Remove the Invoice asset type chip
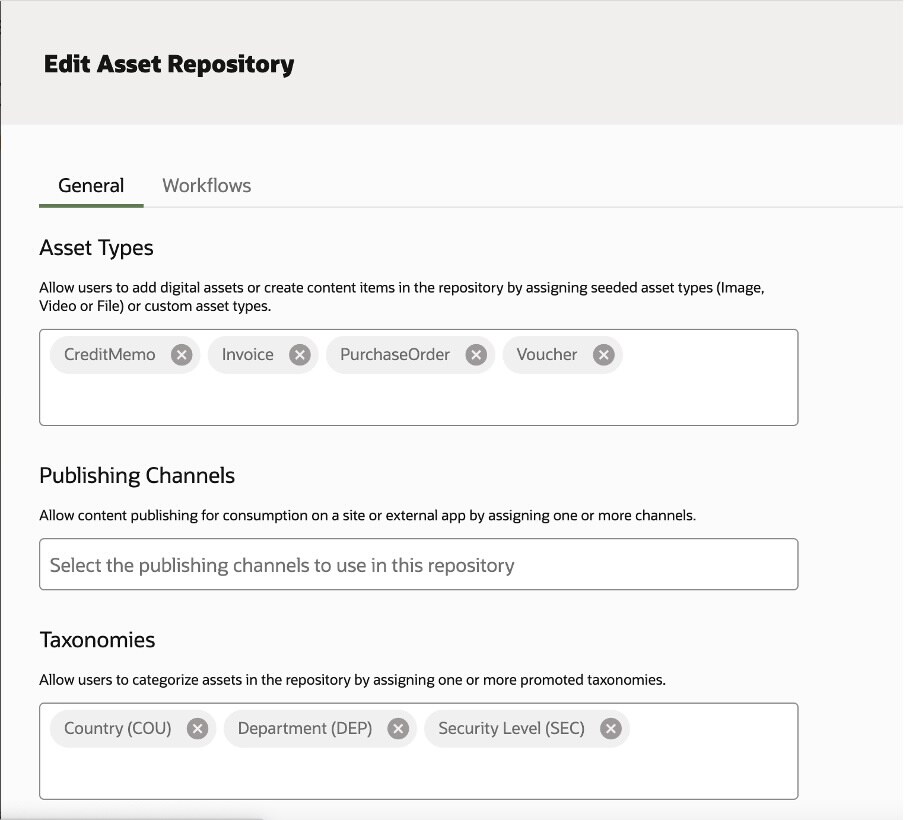Screen dimensions: 904x820 [x=299, y=355]
